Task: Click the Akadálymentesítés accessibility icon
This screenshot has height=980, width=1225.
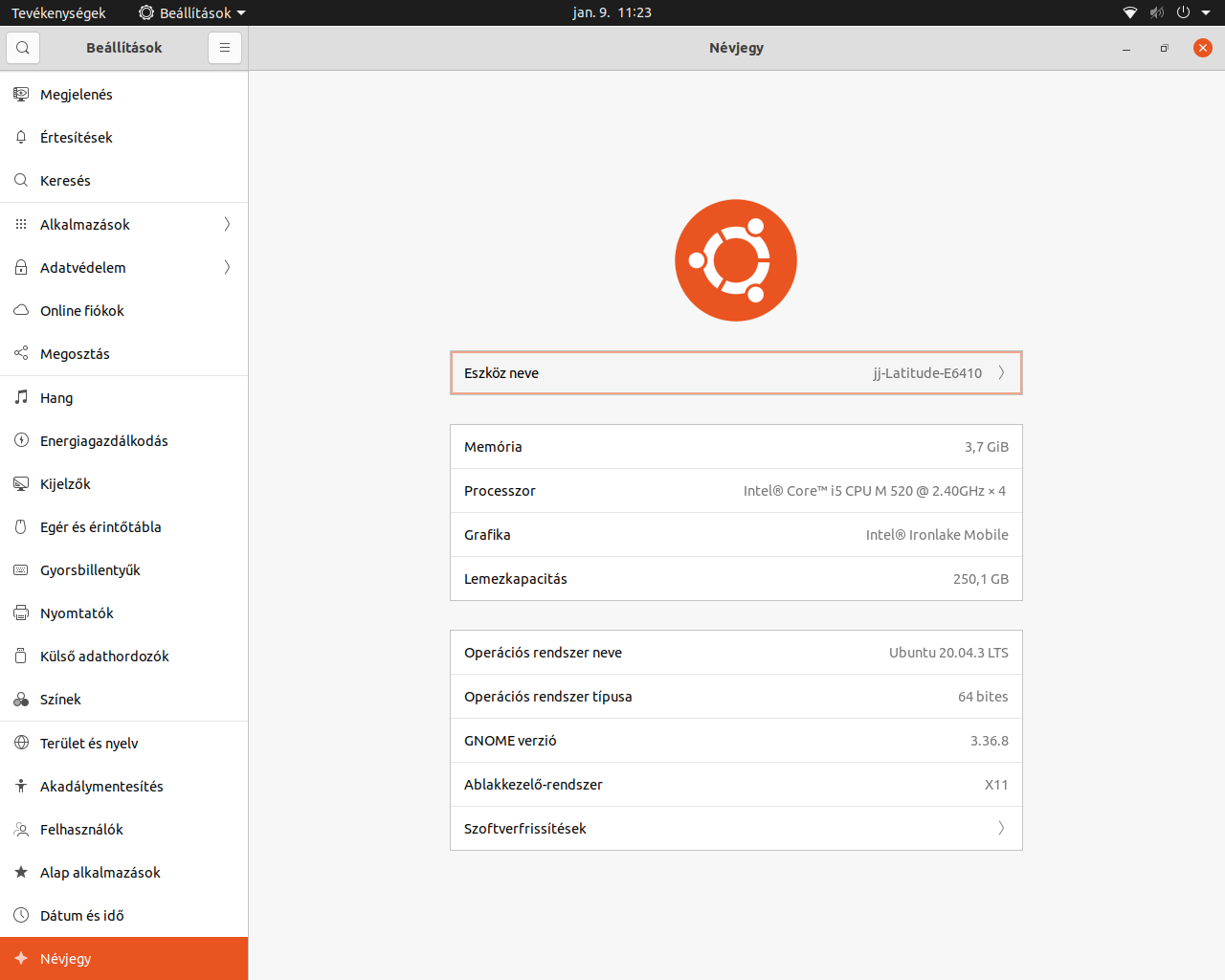Action: click(x=21, y=786)
